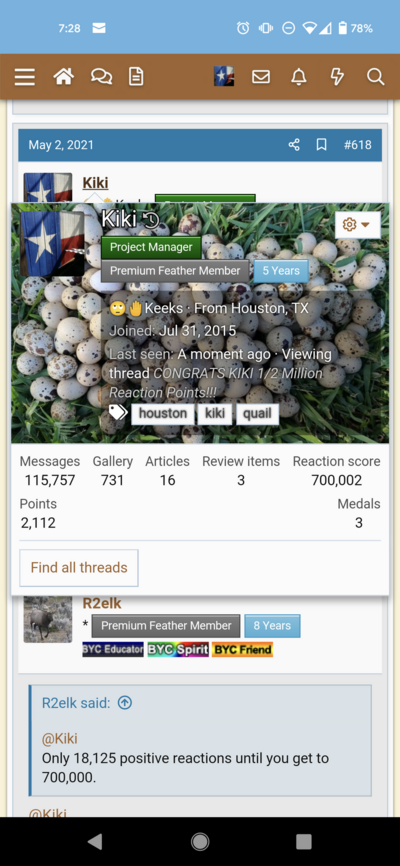Select the quail tag
The height and width of the screenshot is (866, 400).
click(257, 413)
